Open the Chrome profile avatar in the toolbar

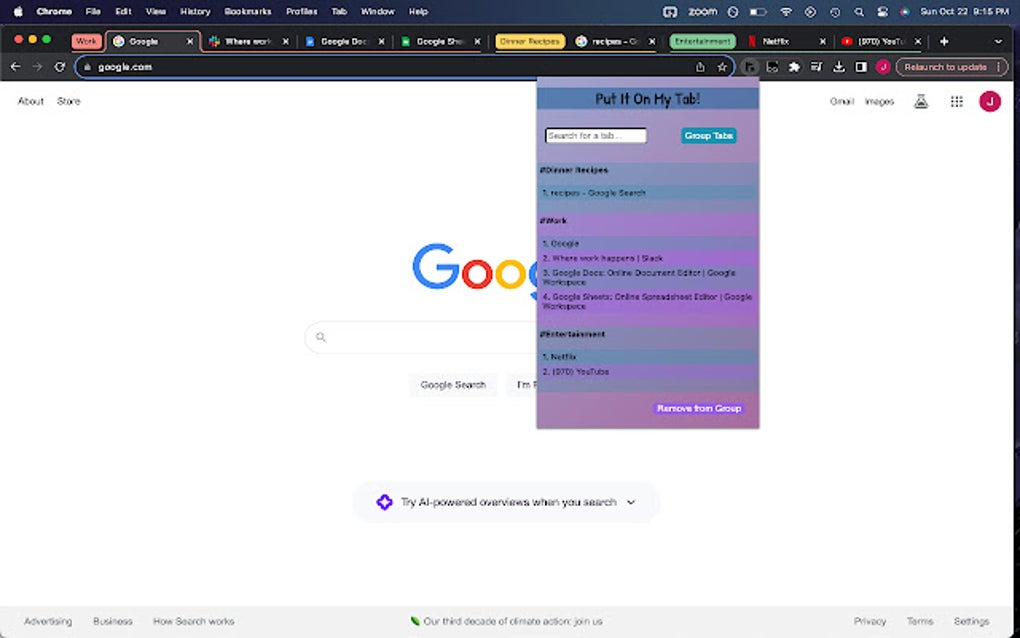pos(883,67)
